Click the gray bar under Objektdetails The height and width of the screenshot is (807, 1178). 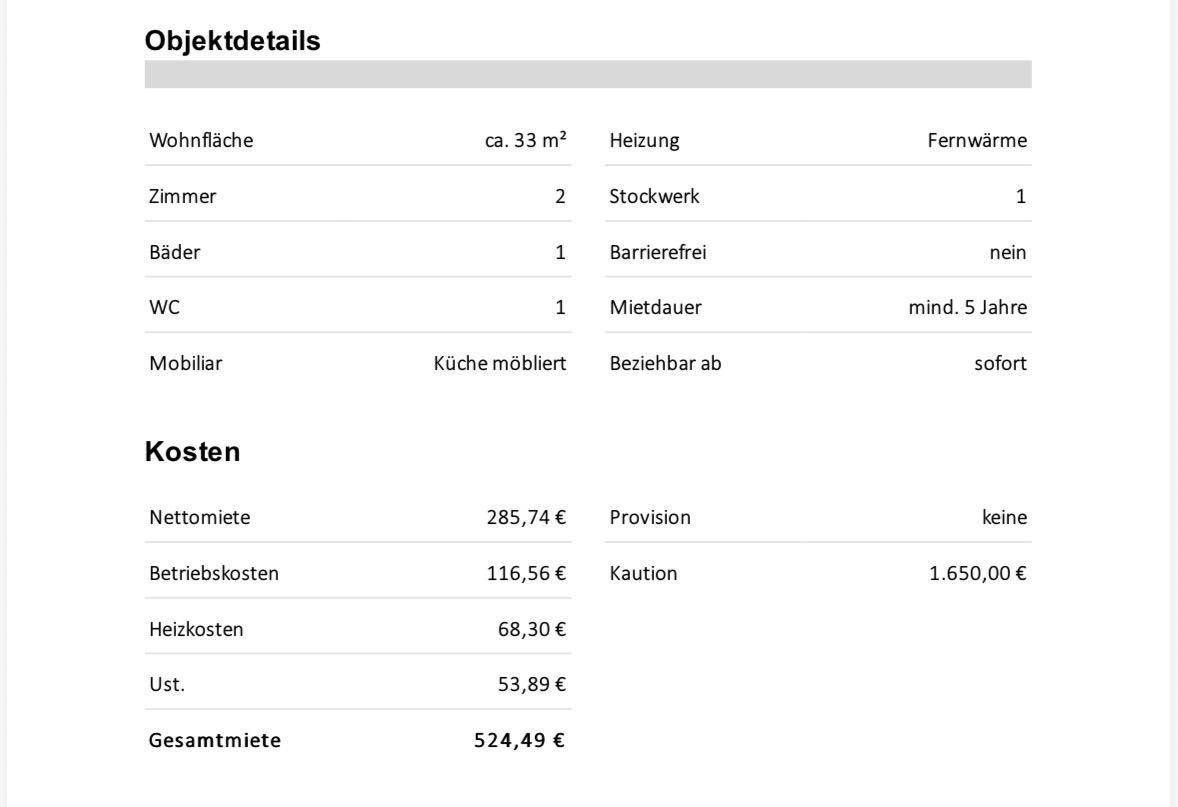[x=588, y=74]
